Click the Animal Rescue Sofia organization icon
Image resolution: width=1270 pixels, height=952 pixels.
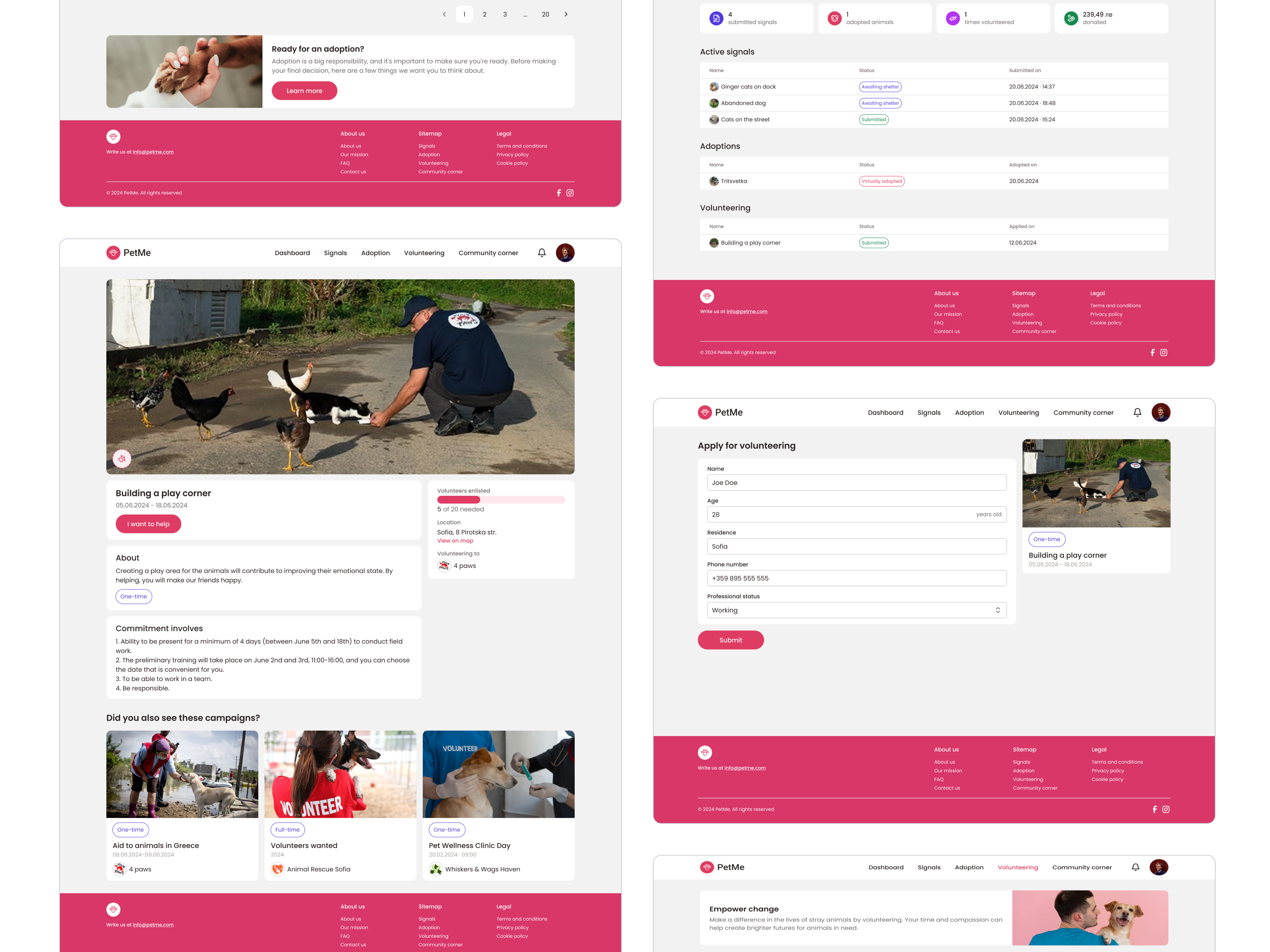tap(277, 869)
